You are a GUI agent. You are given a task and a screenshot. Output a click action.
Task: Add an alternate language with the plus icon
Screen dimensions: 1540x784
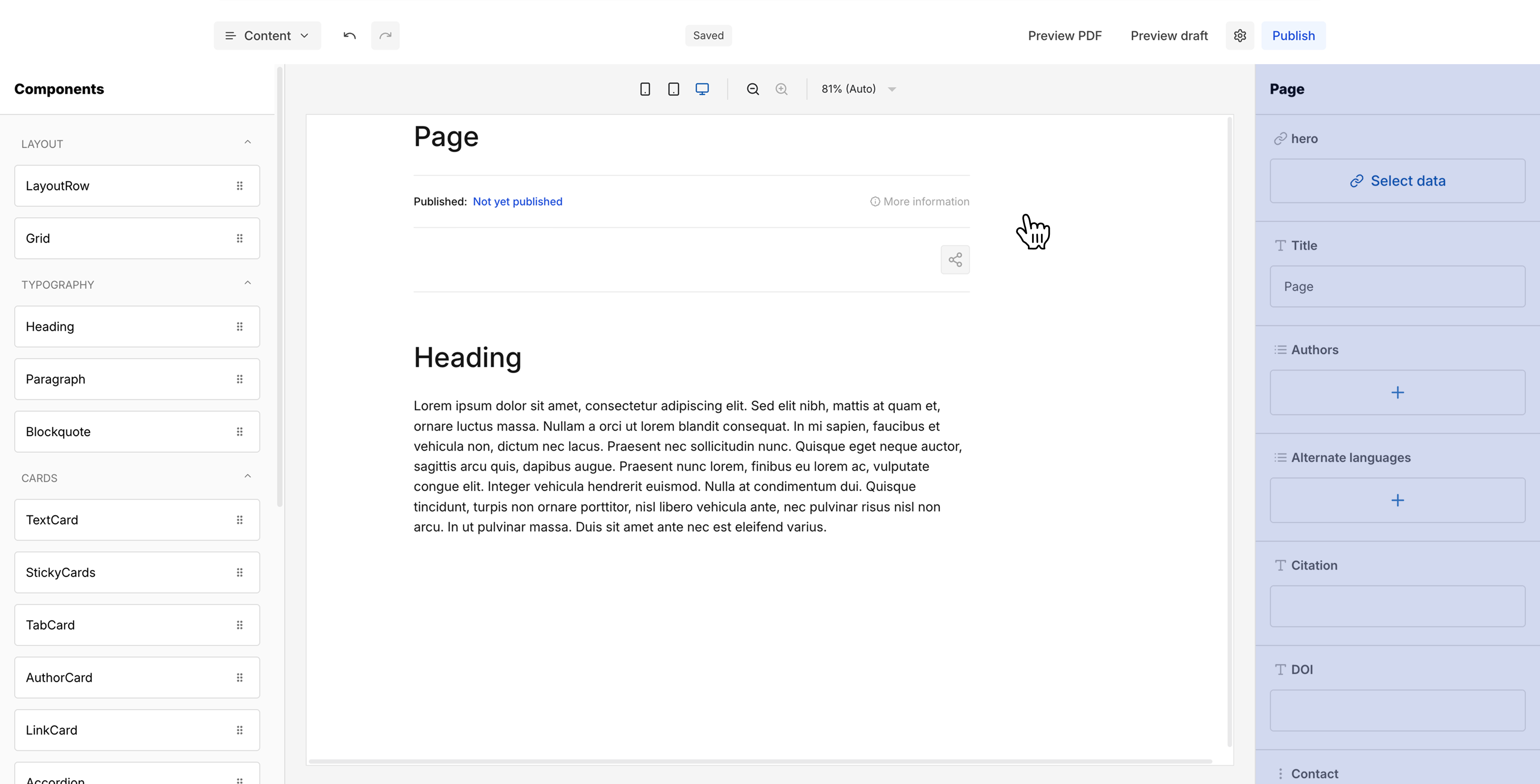1398,500
